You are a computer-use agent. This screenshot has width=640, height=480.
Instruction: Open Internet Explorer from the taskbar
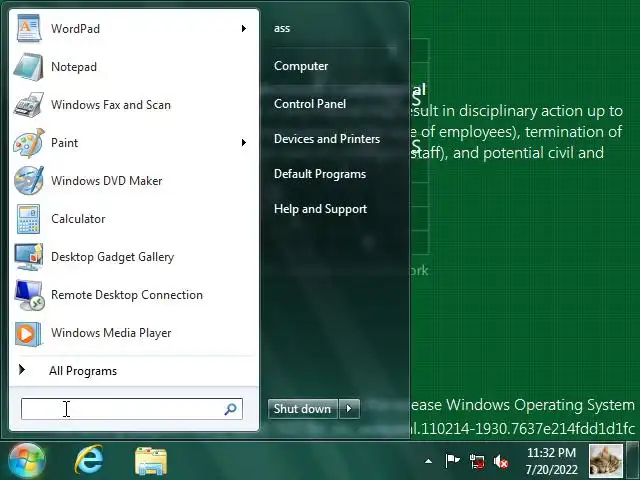(89, 461)
